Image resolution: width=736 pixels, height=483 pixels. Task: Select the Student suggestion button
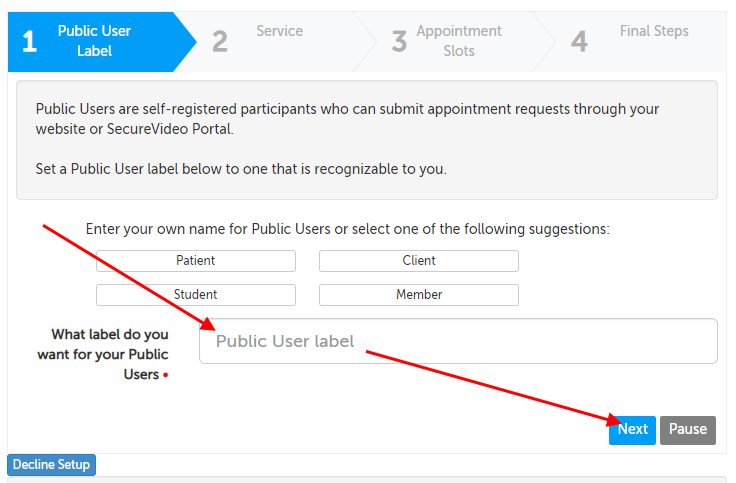click(196, 295)
